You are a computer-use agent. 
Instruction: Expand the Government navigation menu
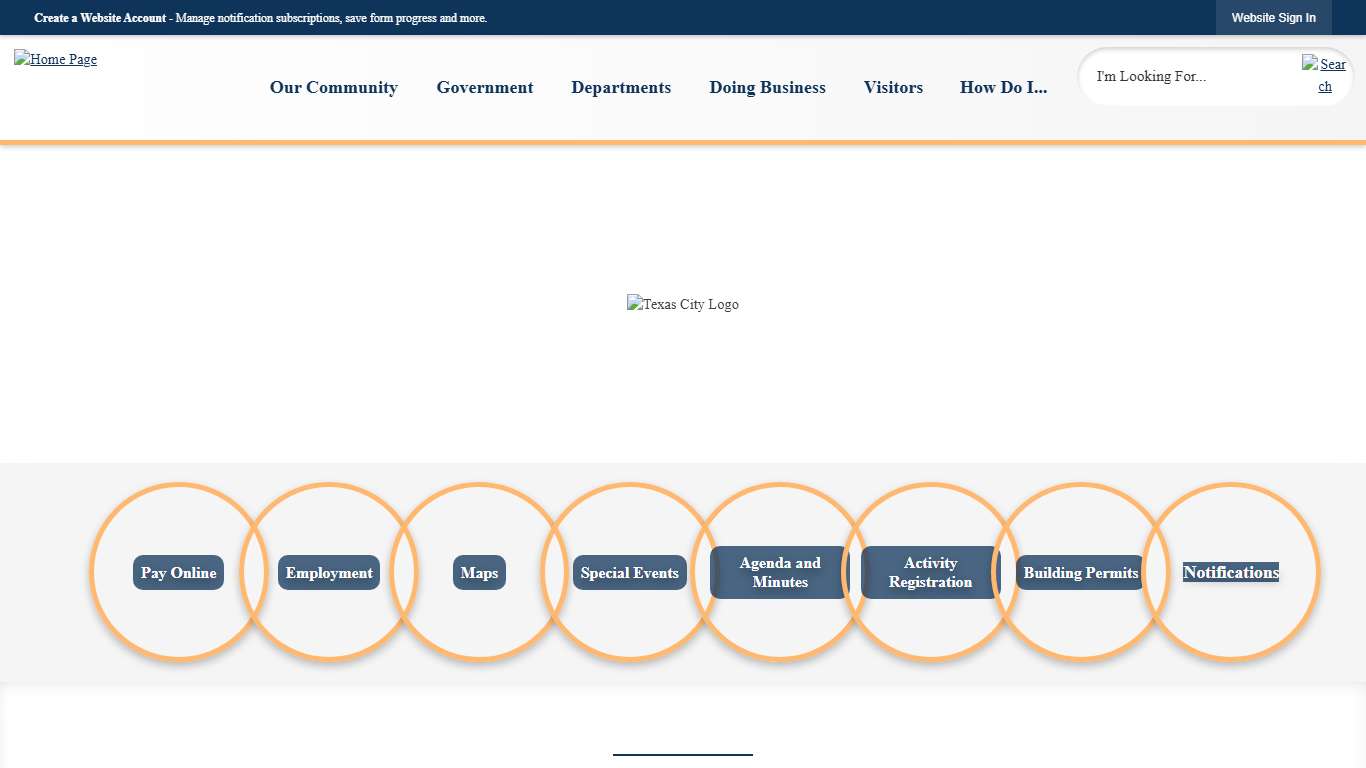[485, 88]
